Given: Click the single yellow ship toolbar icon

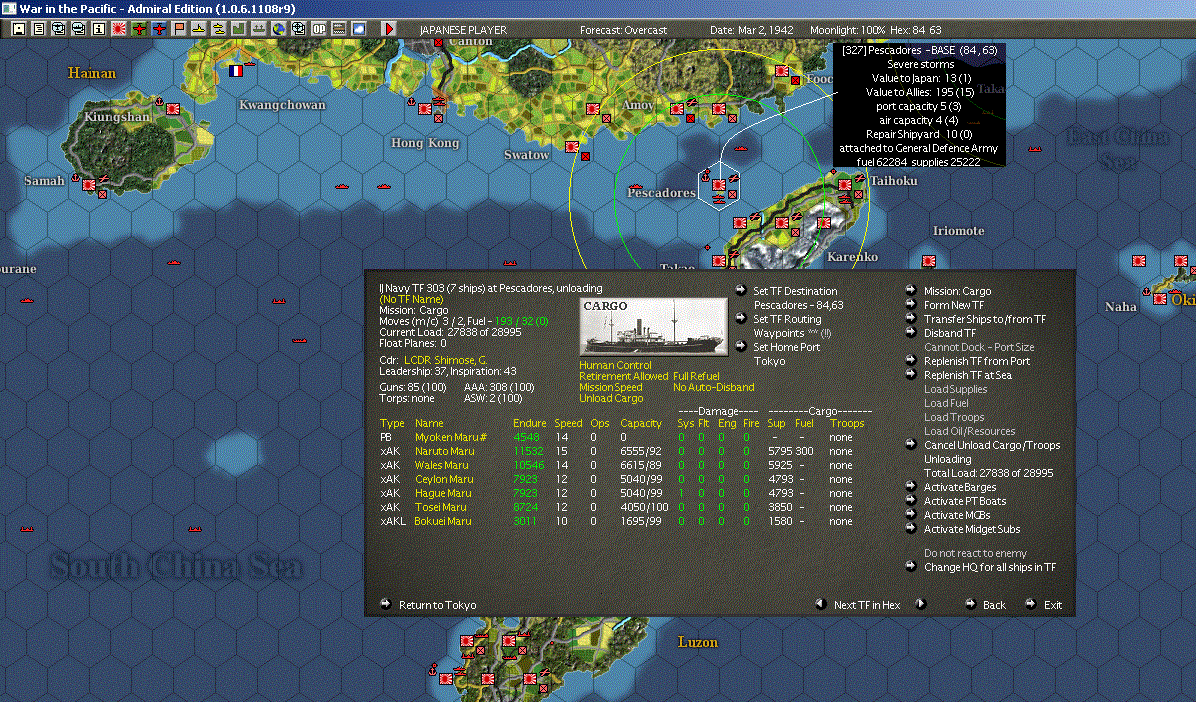Looking at the screenshot, I should point(198,29).
